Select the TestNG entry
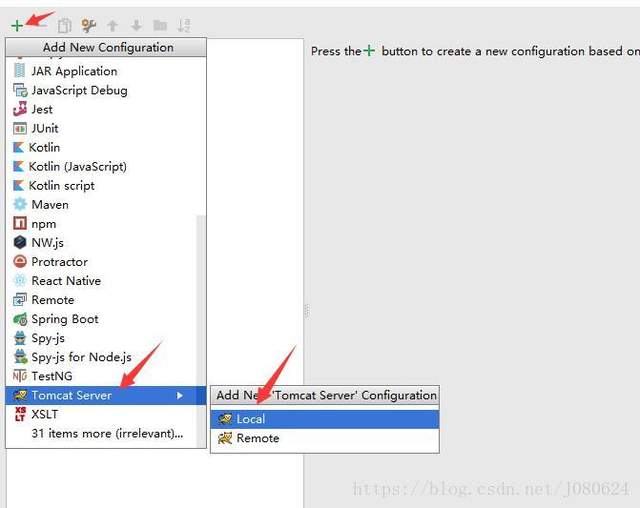640x508 pixels. [102, 376]
